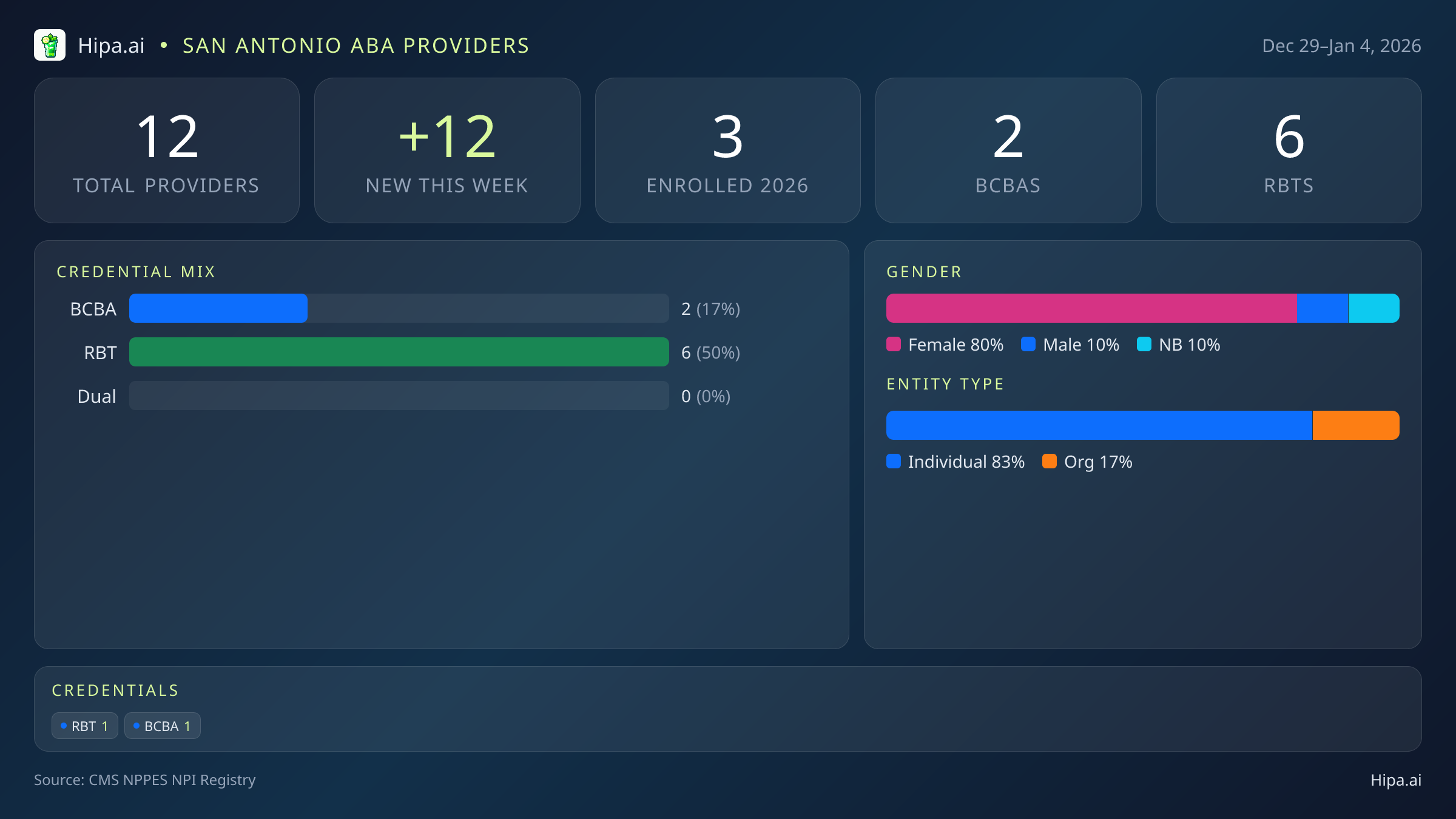Open the Enrolled 2026 stat card
The image size is (1456, 819).
click(x=727, y=150)
